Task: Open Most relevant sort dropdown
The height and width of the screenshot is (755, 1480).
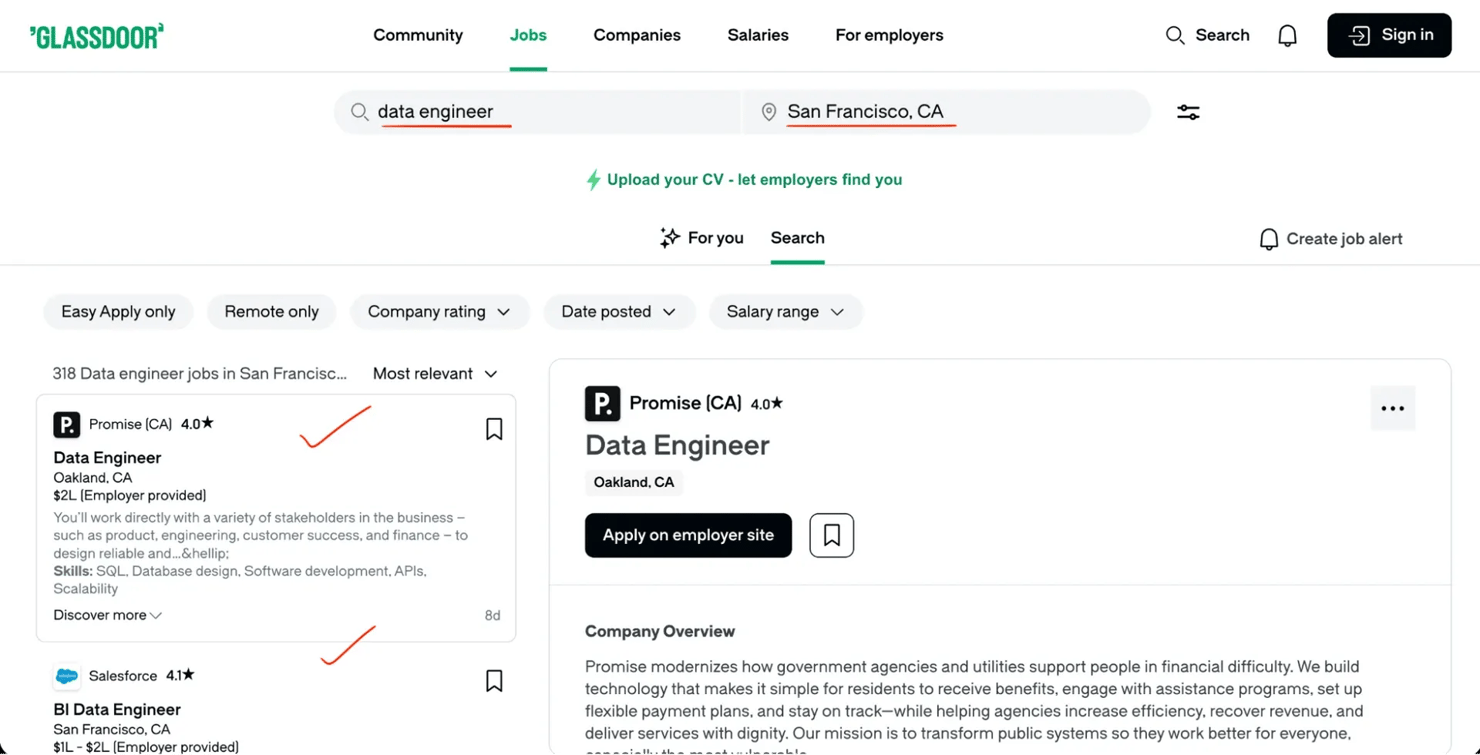Action: pos(435,374)
